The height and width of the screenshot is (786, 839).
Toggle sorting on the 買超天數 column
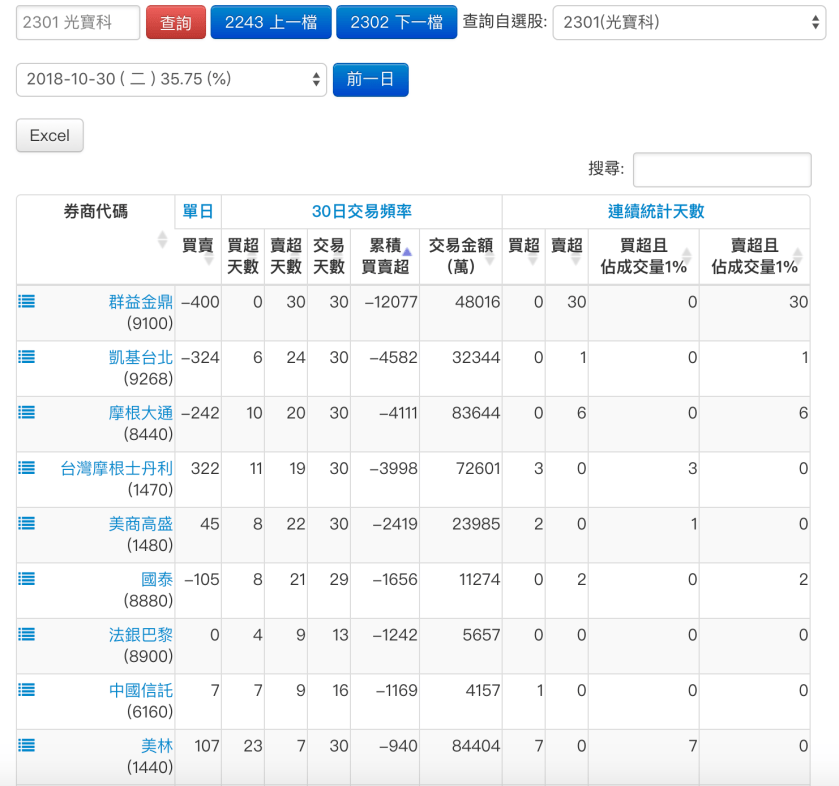[x=241, y=256]
